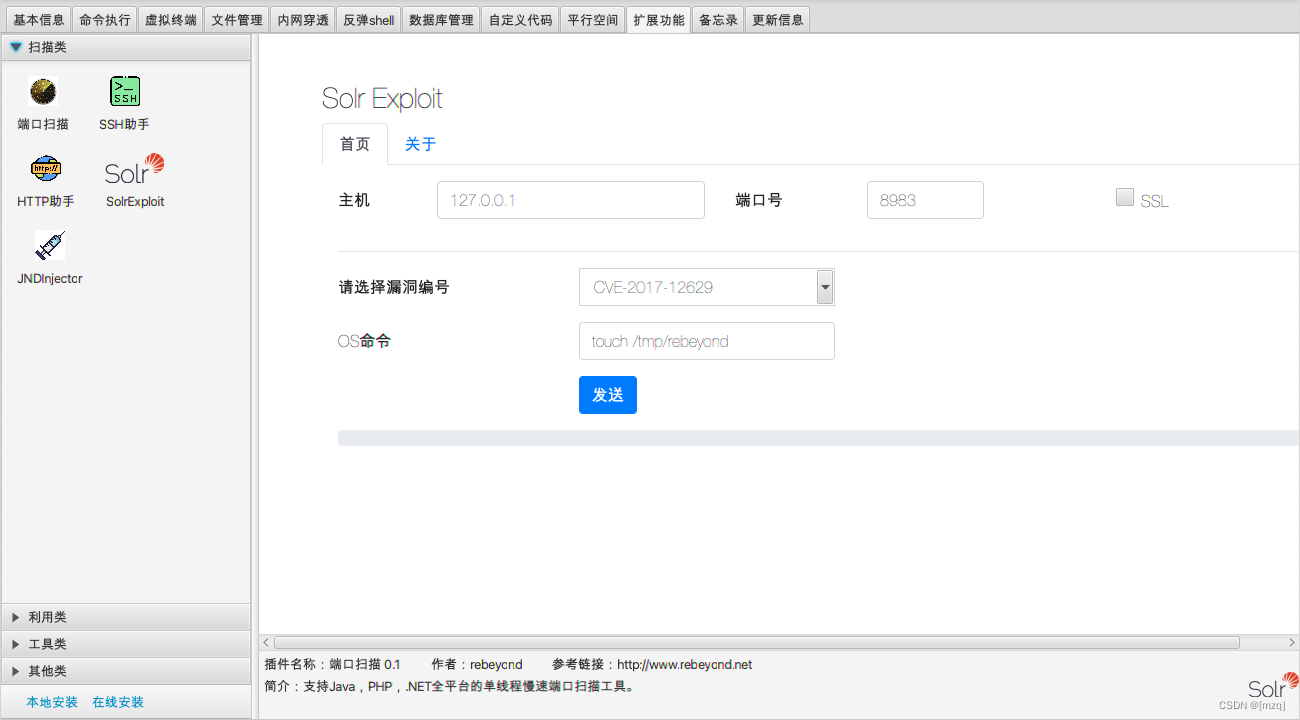
Task: Open the 备忘录 tab
Action: pyautogui.click(x=718, y=20)
